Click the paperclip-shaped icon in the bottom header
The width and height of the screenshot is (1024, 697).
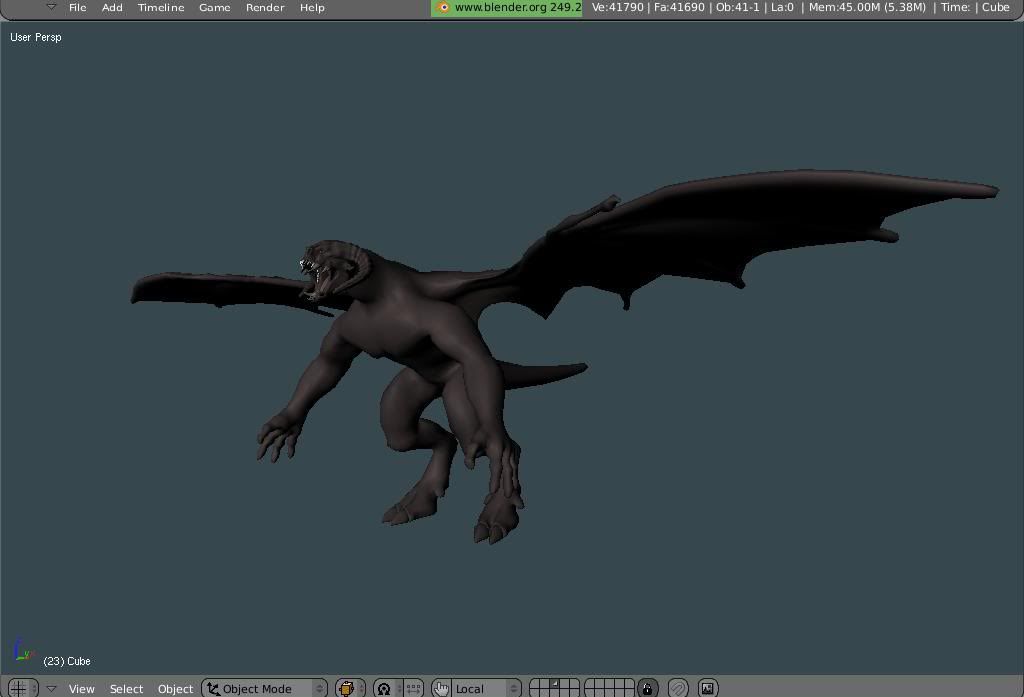tap(678, 688)
